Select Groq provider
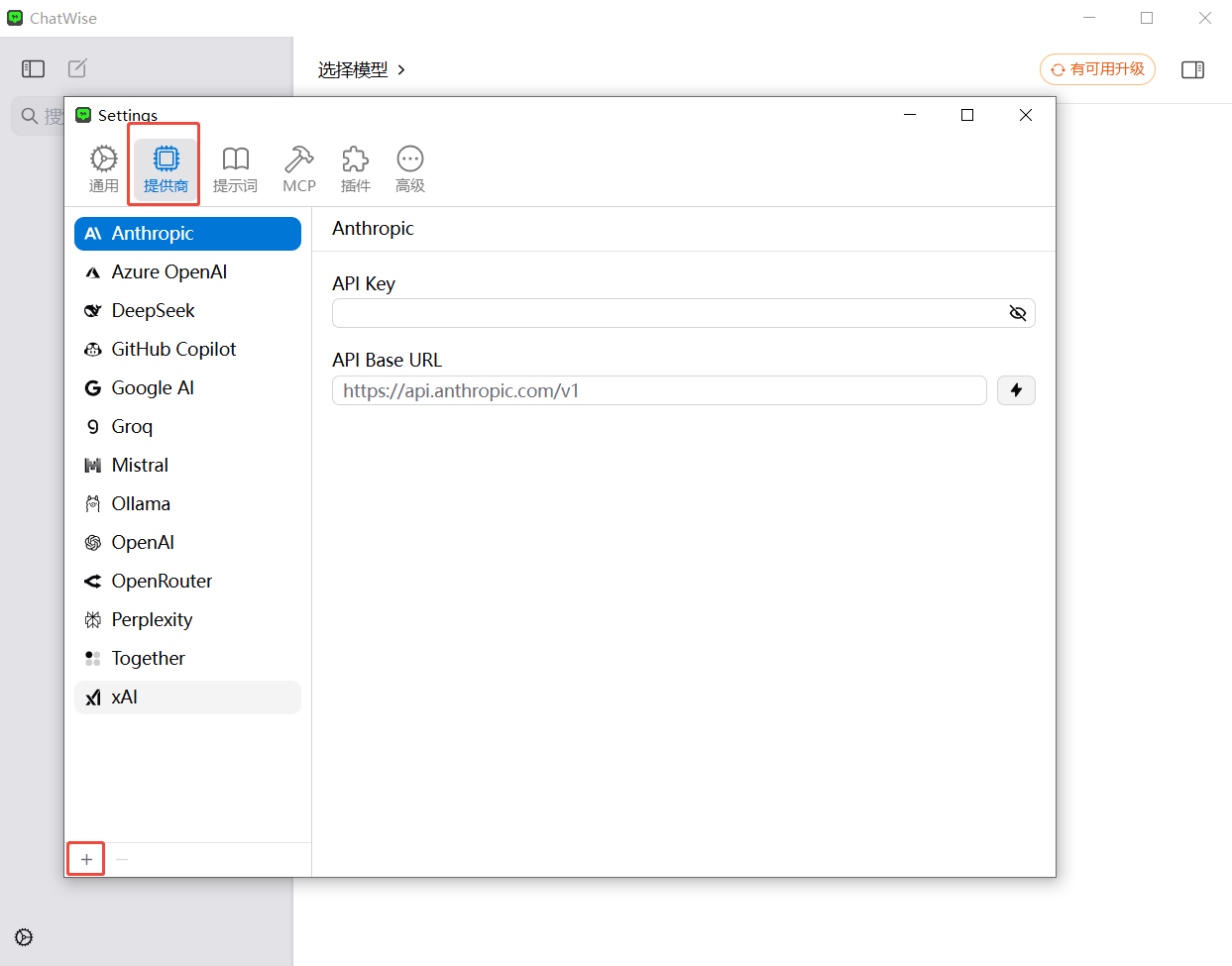Image resolution: width=1232 pixels, height=966 pixels. click(187, 427)
